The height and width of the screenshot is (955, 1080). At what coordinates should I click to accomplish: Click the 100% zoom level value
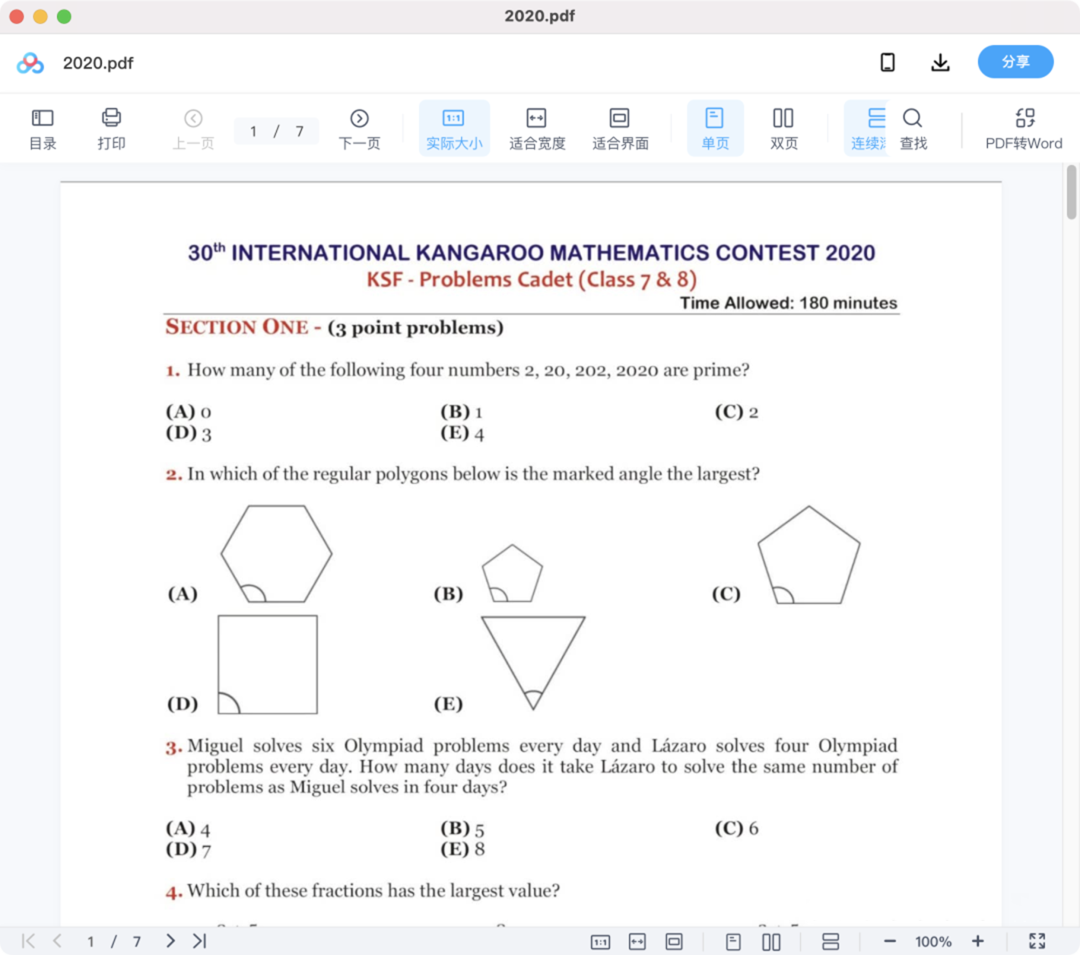(x=933, y=941)
